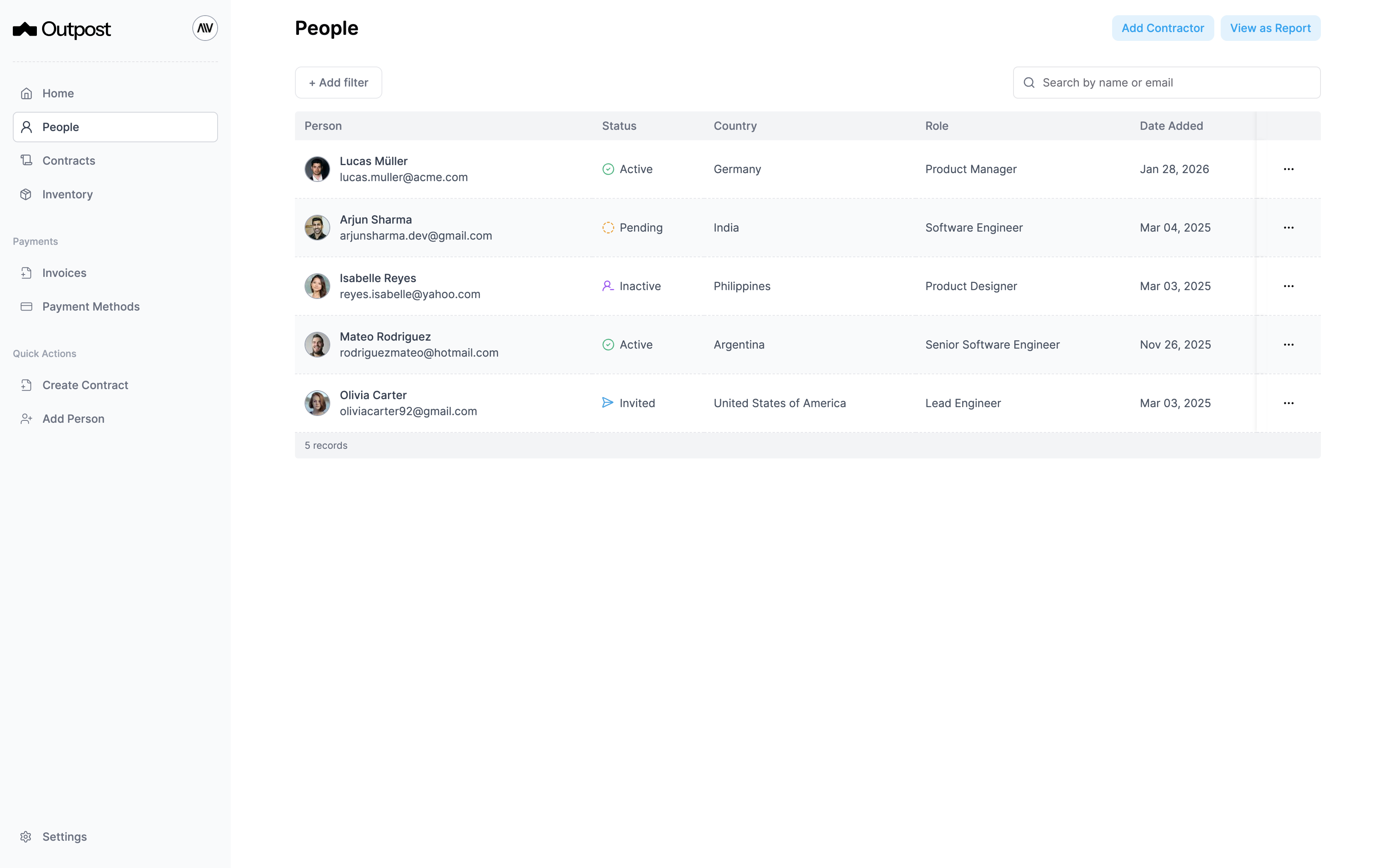1385x868 pixels.
Task: Go to Create Contract quick action
Action: pyautogui.click(x=85, y=385)
